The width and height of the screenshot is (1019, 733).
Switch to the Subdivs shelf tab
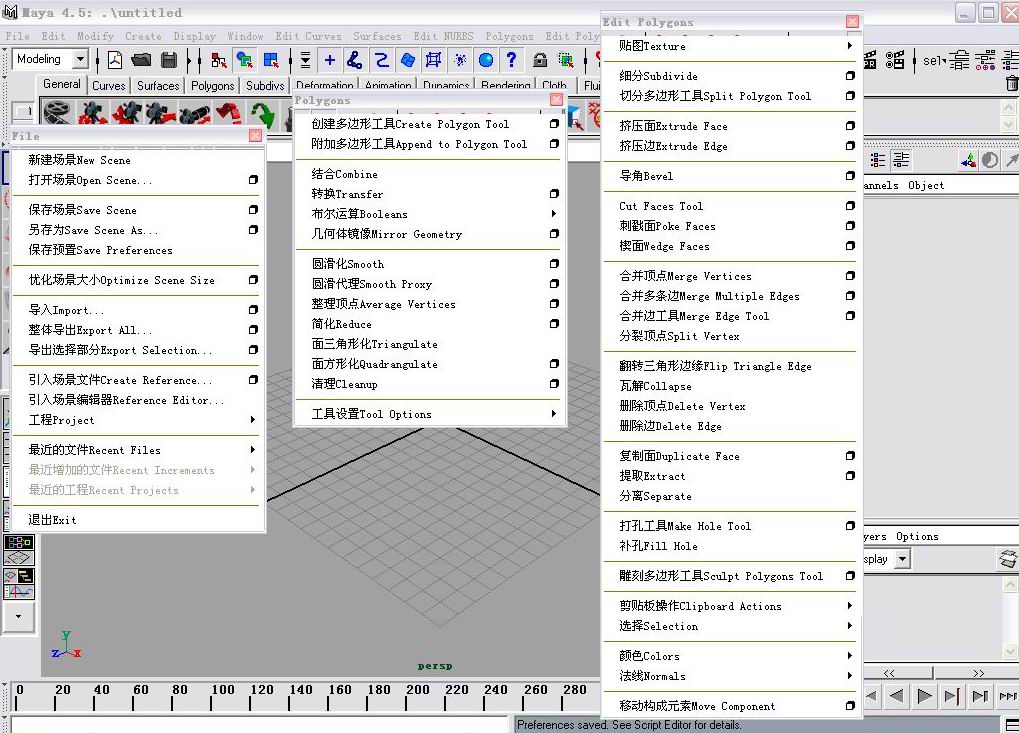pos(264,85)
